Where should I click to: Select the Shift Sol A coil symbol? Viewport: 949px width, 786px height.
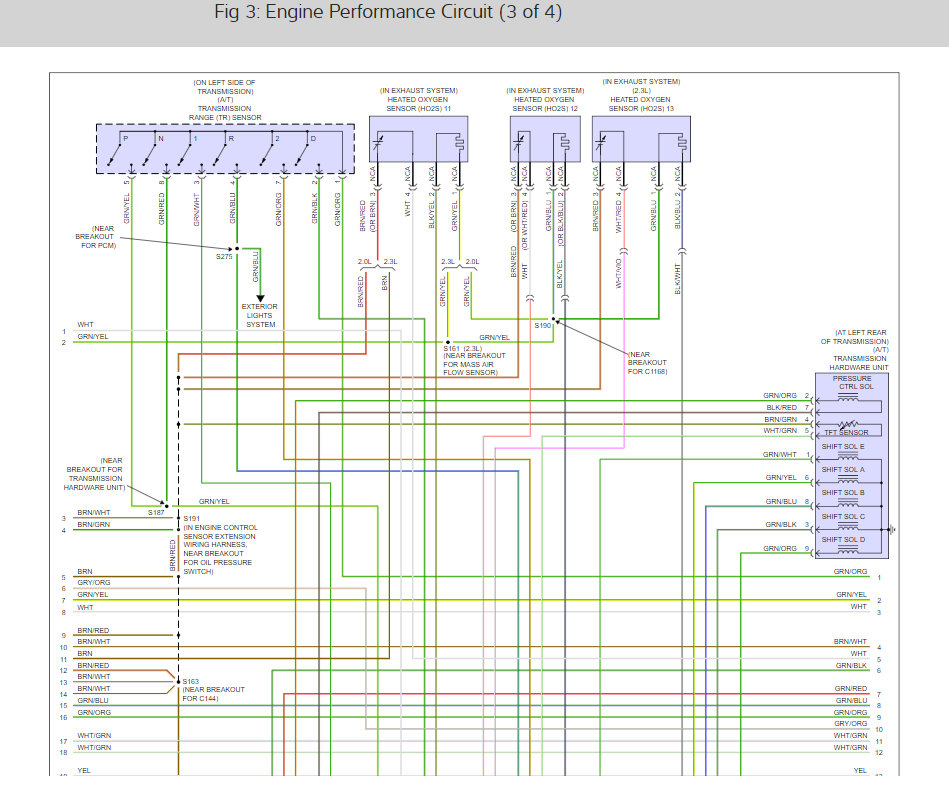tap(847, 480)
